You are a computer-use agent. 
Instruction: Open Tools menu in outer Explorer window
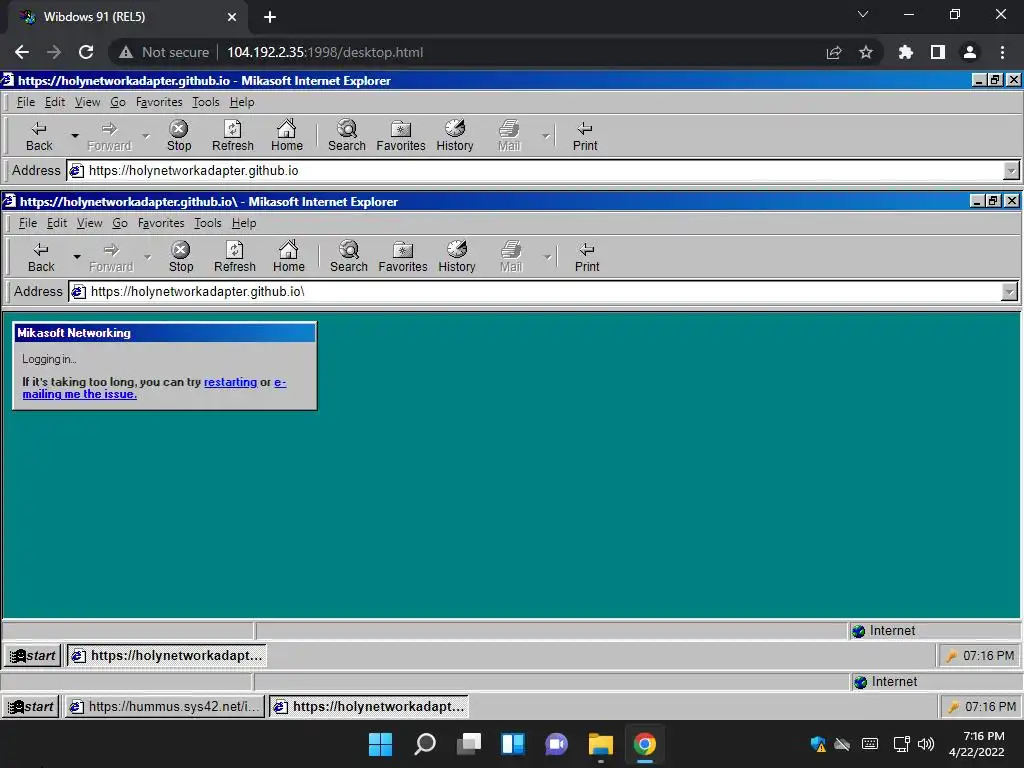206,102
